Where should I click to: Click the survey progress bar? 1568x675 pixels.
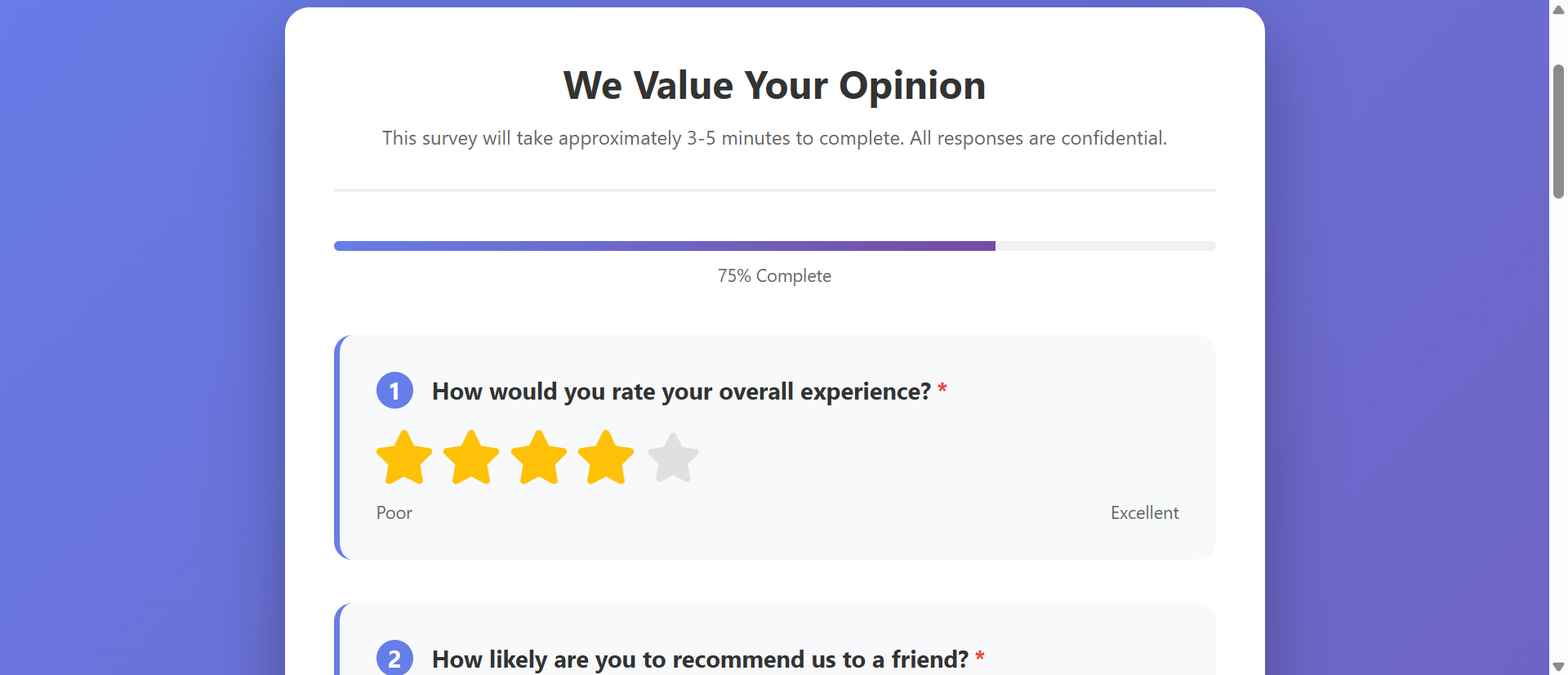coord(774,245)
